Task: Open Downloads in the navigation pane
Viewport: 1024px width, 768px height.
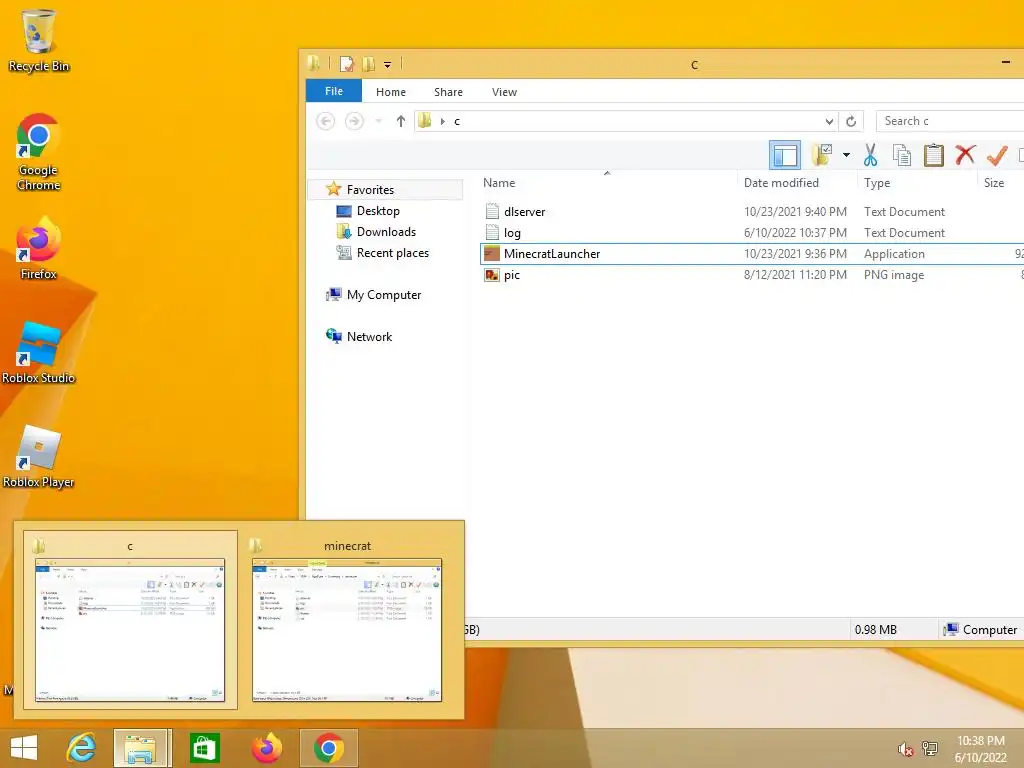Action: coord(386,232)
